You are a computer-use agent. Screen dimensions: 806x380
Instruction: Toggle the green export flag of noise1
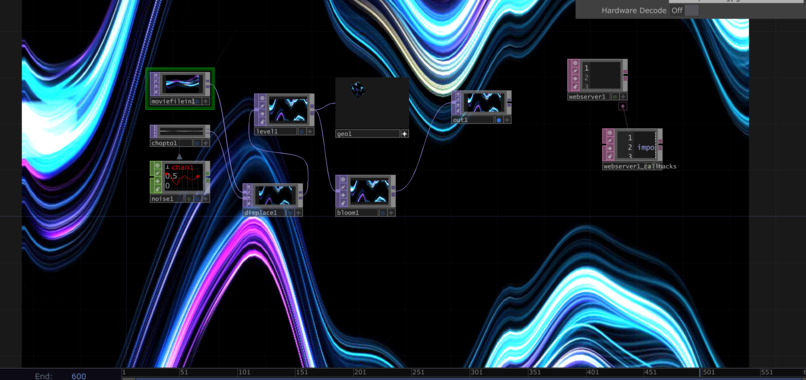click(189, 199)
